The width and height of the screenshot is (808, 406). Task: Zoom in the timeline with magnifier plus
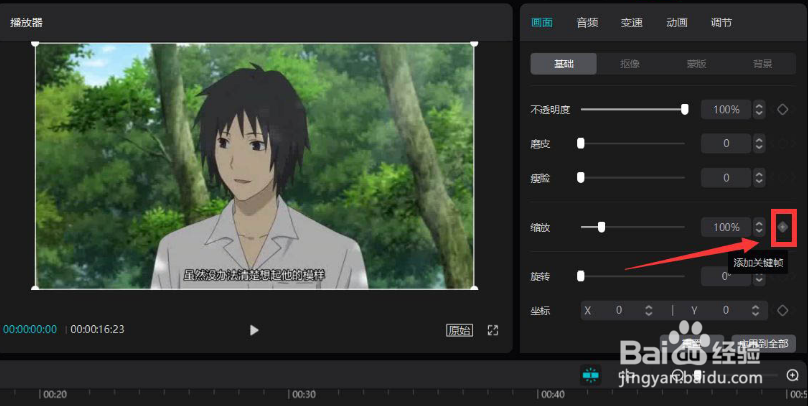point(793,376)
